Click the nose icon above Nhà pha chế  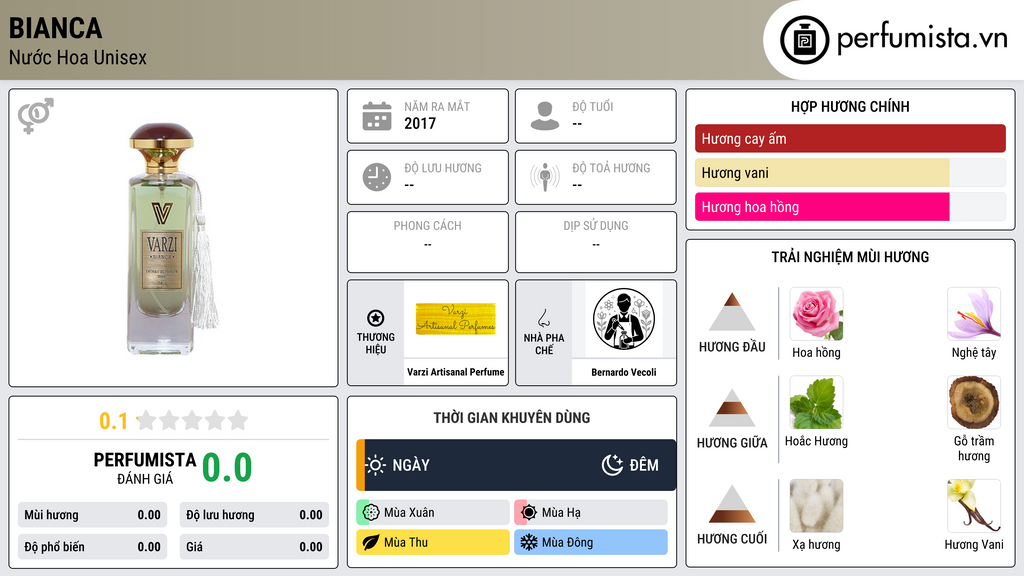[543, 318]
